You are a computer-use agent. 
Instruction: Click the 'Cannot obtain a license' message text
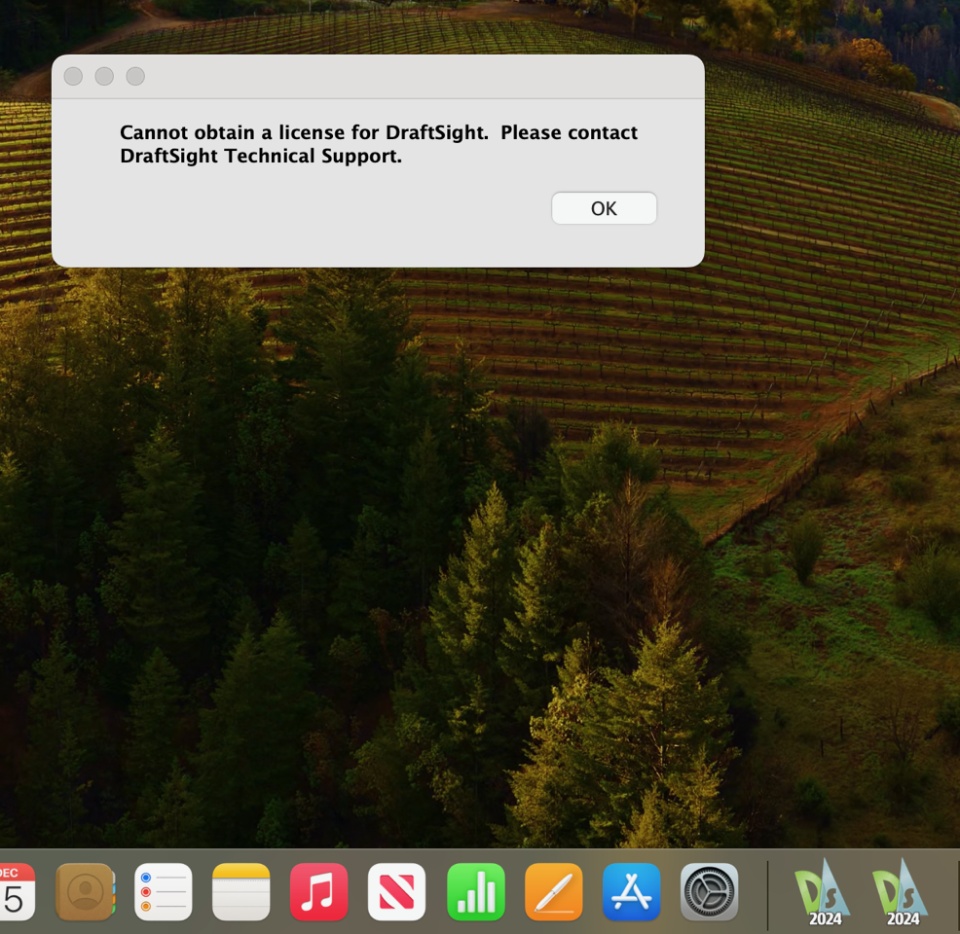pos(378,144)
